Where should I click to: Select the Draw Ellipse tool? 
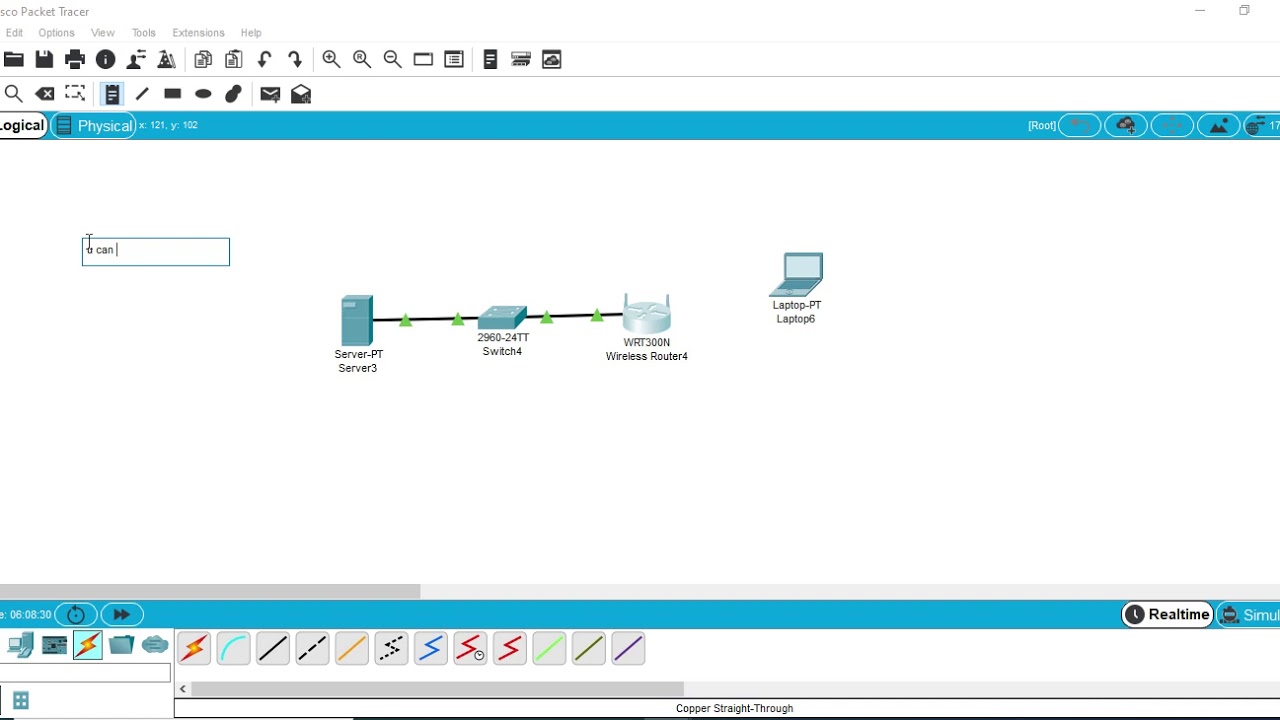click(203, 94)
